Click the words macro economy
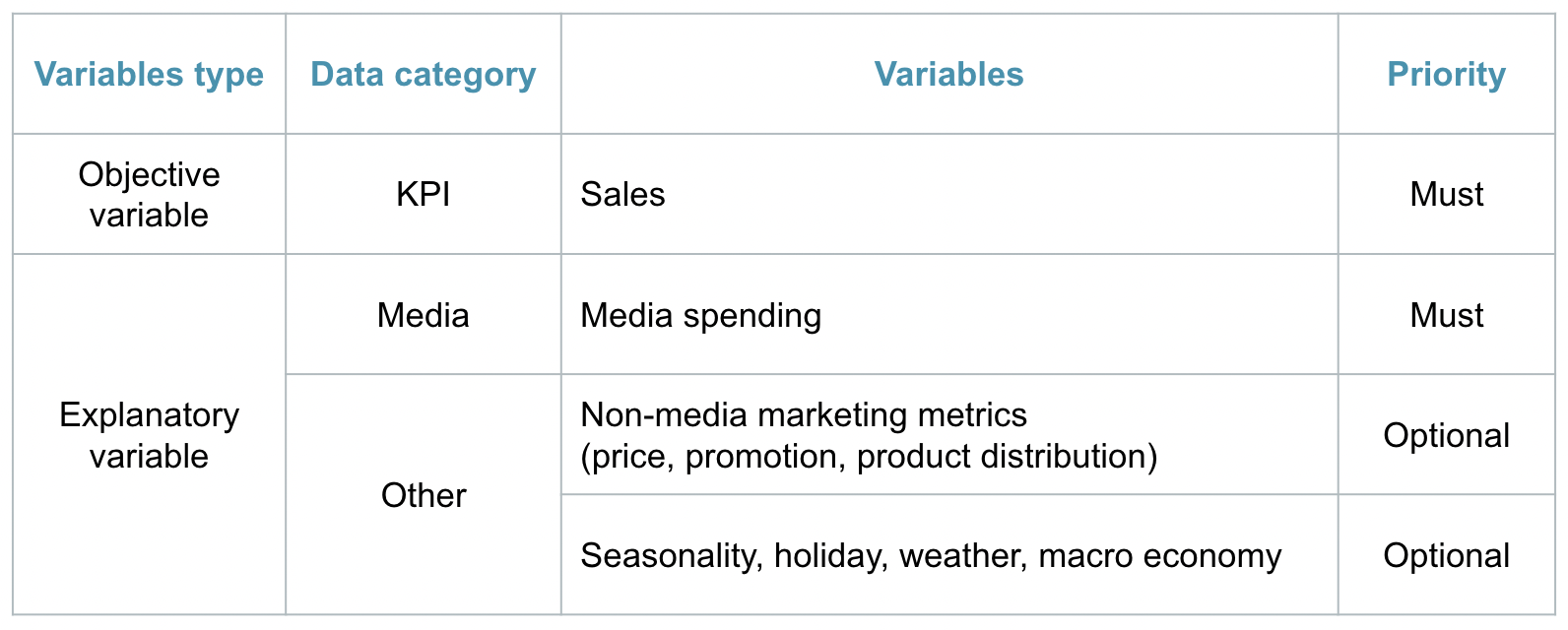This screenshot has height=630, width=1568. point(1160,556)
